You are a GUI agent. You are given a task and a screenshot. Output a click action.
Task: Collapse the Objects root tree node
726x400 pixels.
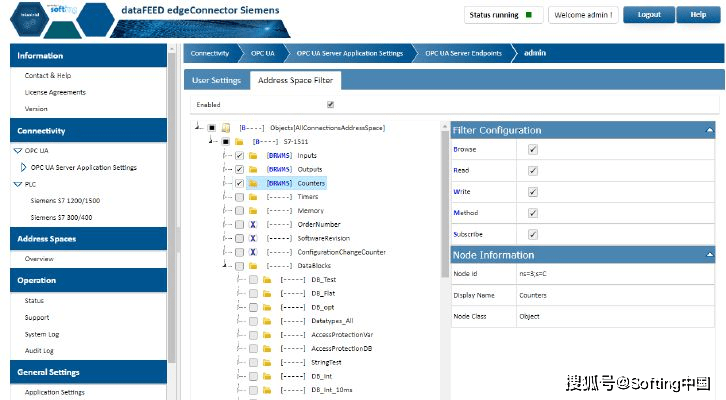tap(198, 126)
